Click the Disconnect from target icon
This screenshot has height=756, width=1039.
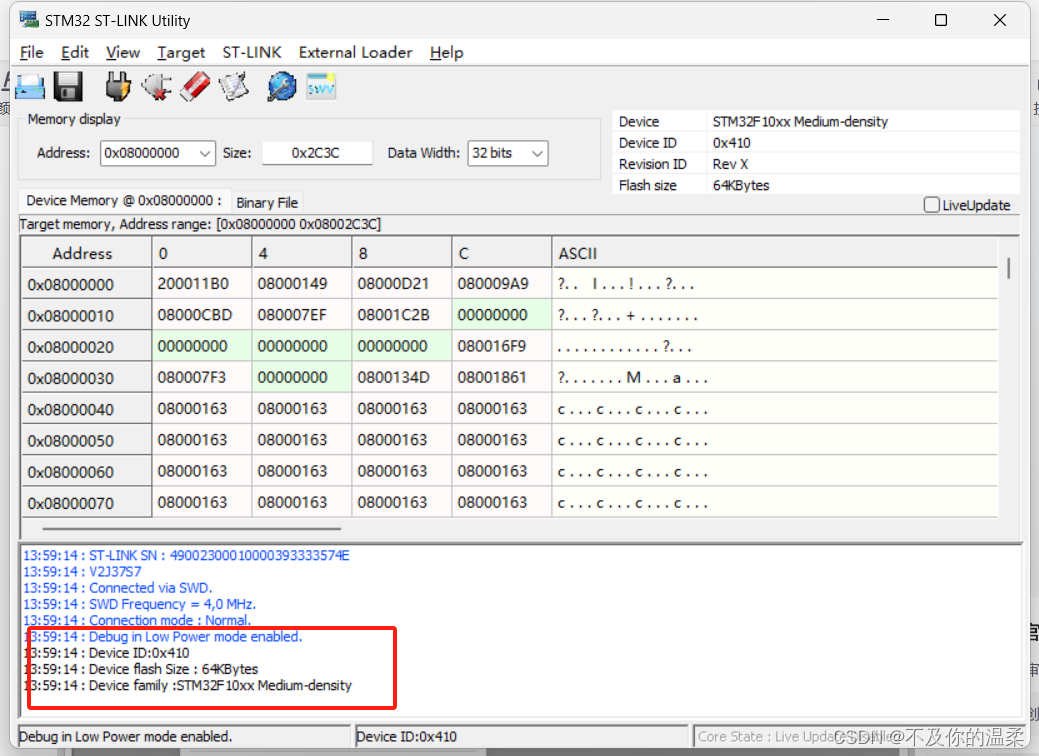pos(156,87)
